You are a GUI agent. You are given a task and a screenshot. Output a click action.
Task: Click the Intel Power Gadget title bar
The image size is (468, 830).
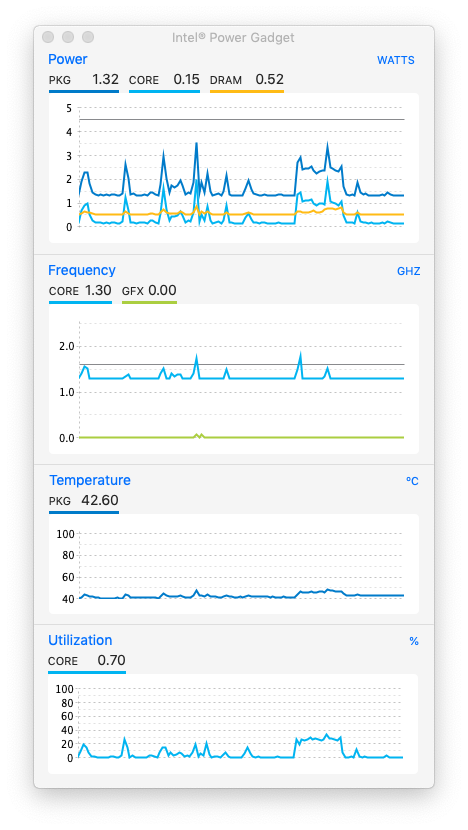(x=233, y=37)
